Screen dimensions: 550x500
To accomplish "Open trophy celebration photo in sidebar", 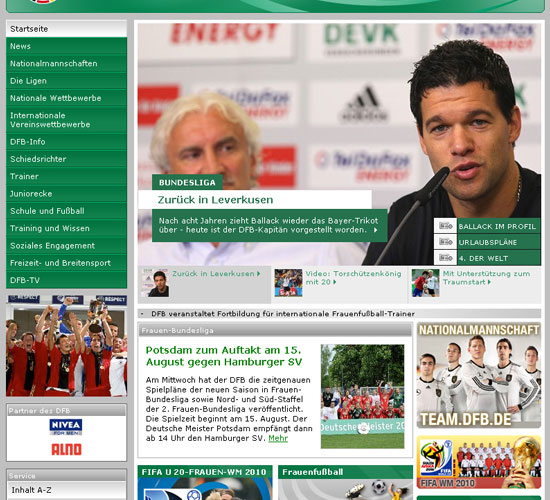I will click(x=66, y=346).
